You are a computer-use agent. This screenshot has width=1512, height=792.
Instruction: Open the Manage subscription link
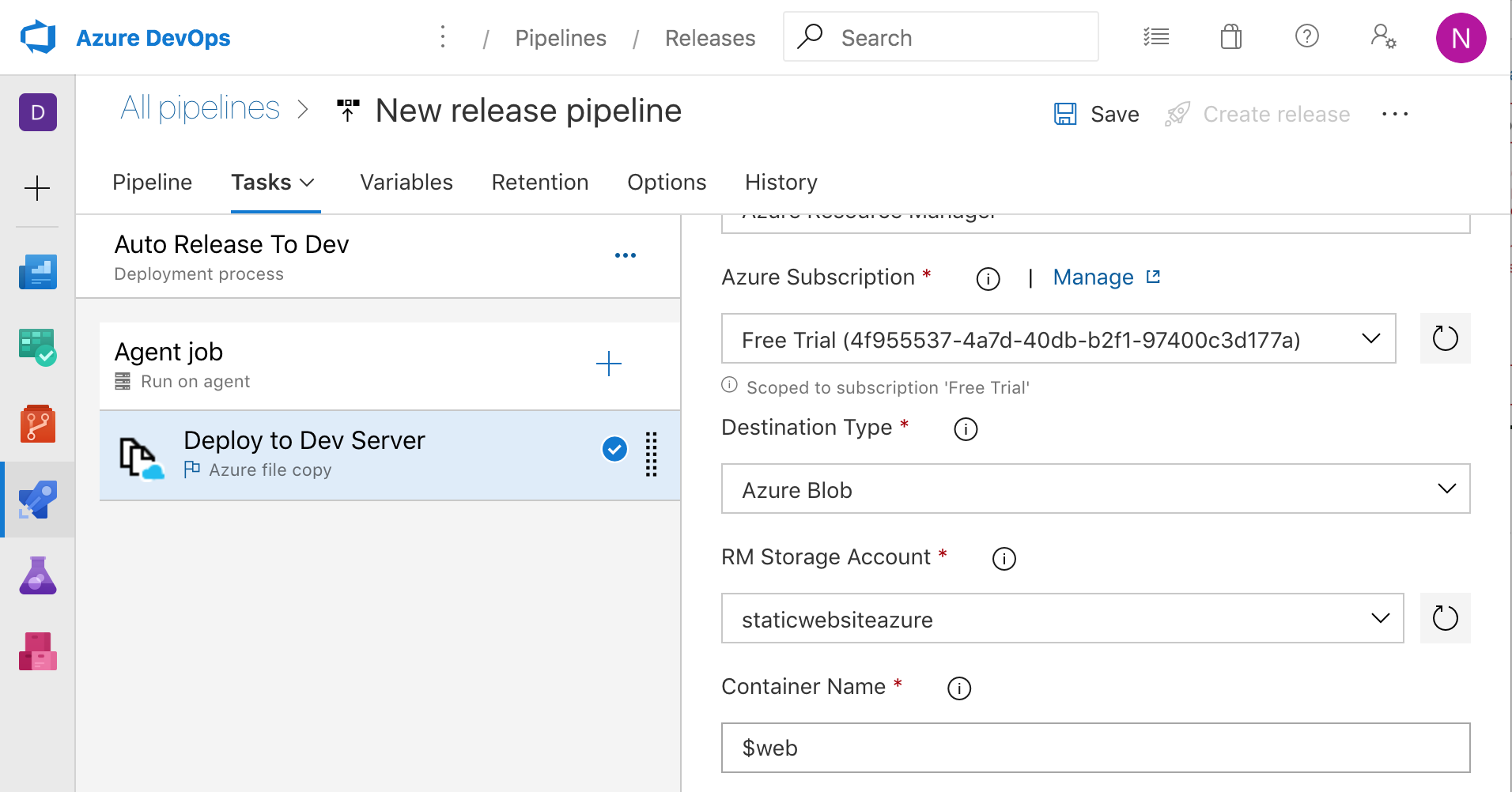pos(1106,277)
